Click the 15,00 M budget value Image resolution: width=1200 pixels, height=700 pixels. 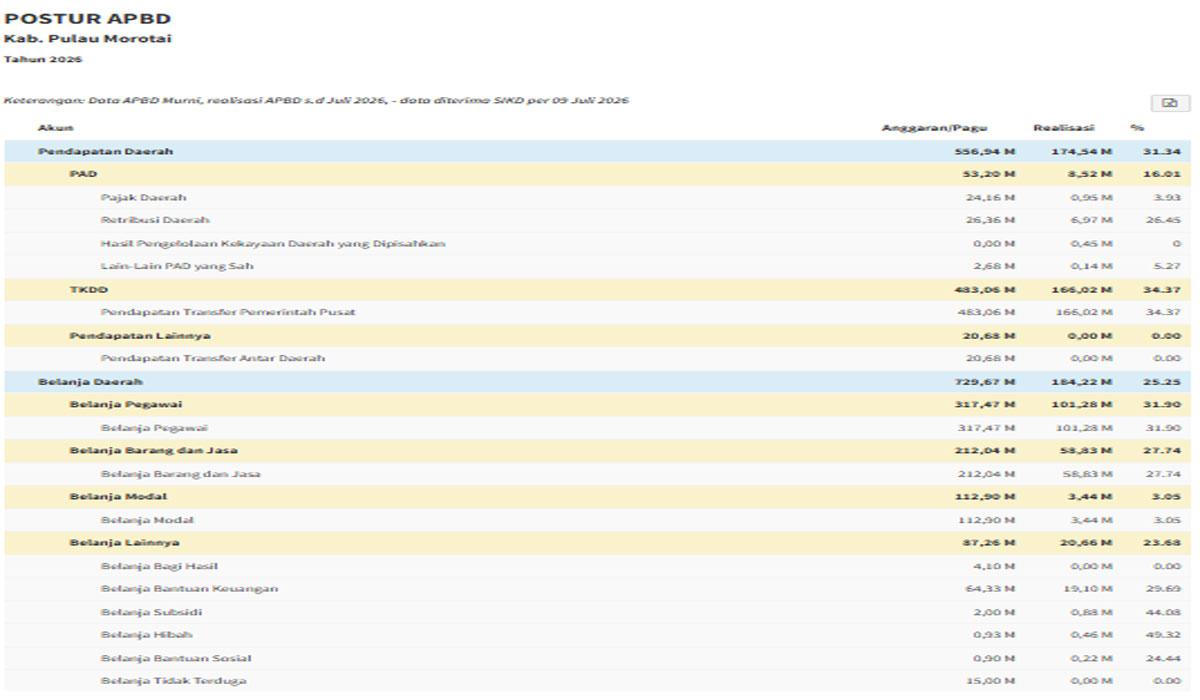point(988,680)
